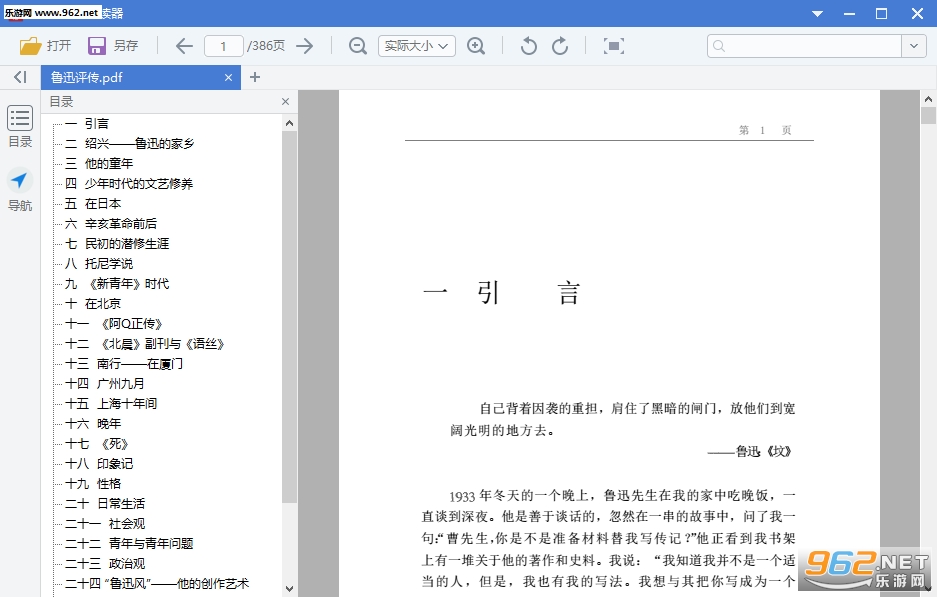Open 十二 《北晨》副刊与《语丝》
The image size is (937, 597).
(x=145, y=344)
